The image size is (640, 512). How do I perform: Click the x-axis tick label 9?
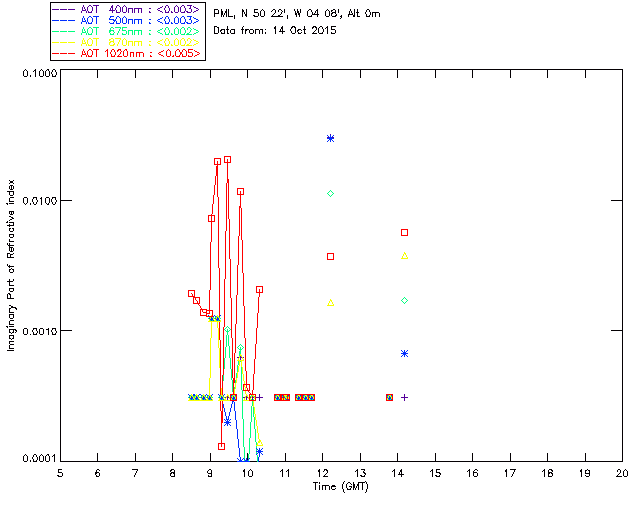pos(210,473)
